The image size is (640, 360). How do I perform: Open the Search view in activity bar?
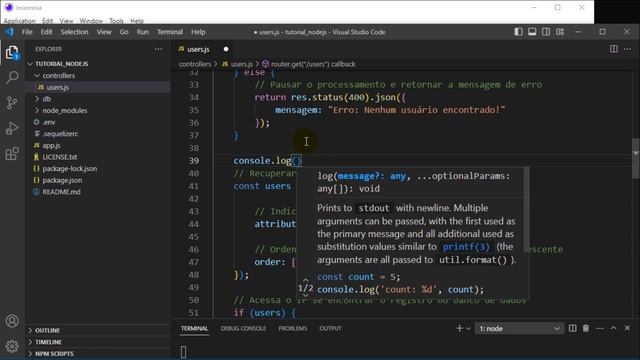tap(12, 77)
